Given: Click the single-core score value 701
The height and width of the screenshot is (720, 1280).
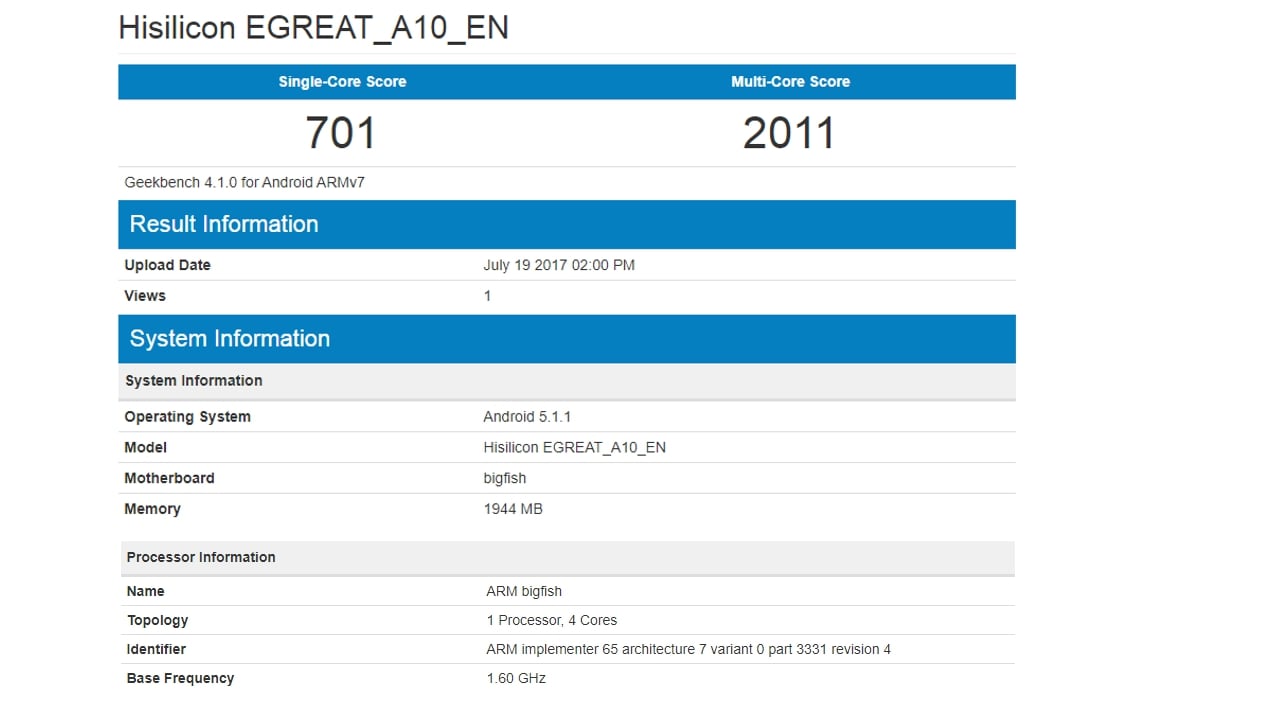Looking at the screenshot, I should click(x=341, y=131).
